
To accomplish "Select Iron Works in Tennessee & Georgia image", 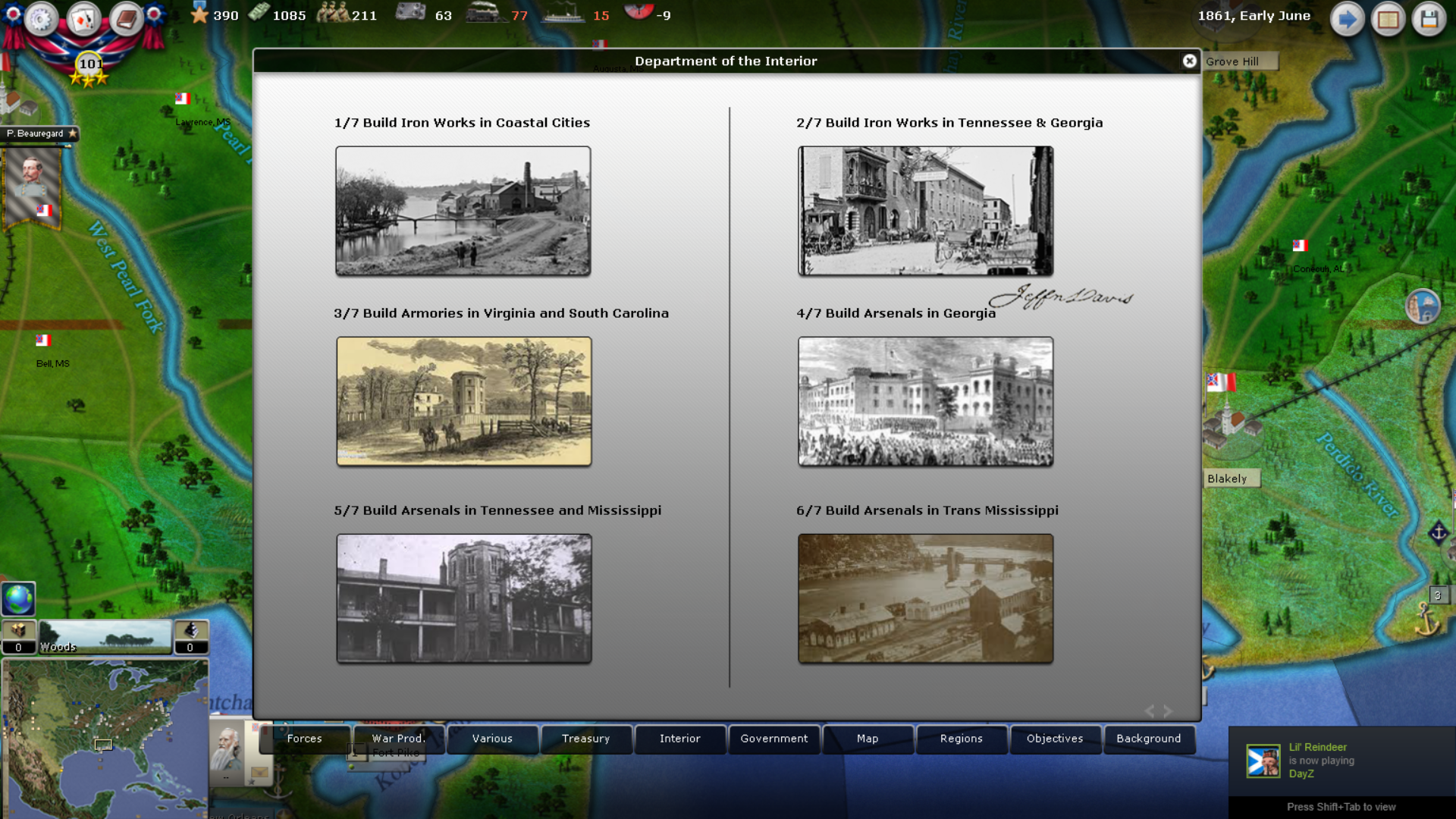I will pyautogui.click(x=926, y=211).
